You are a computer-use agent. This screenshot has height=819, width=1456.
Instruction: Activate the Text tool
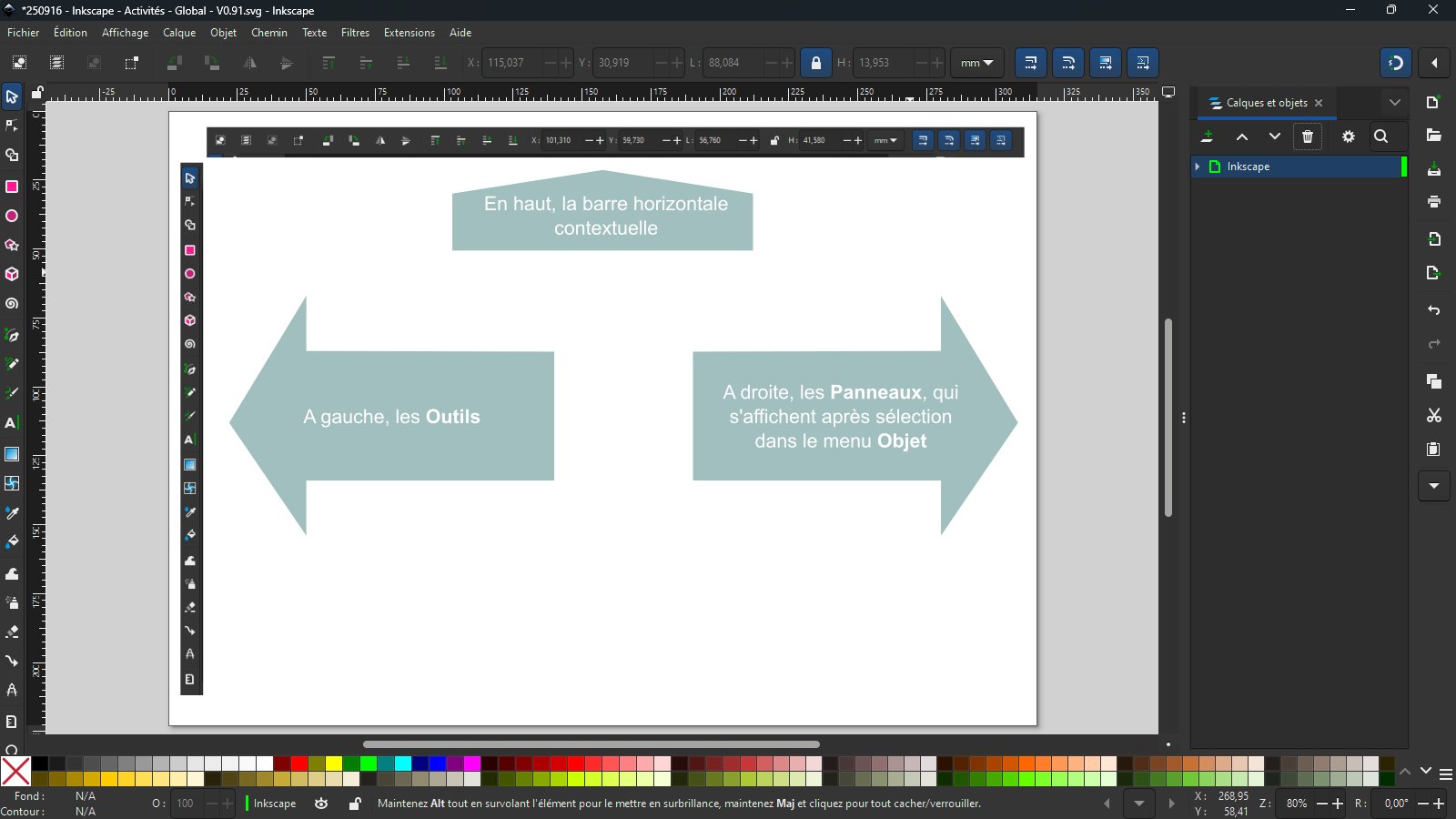coord(12,423)
